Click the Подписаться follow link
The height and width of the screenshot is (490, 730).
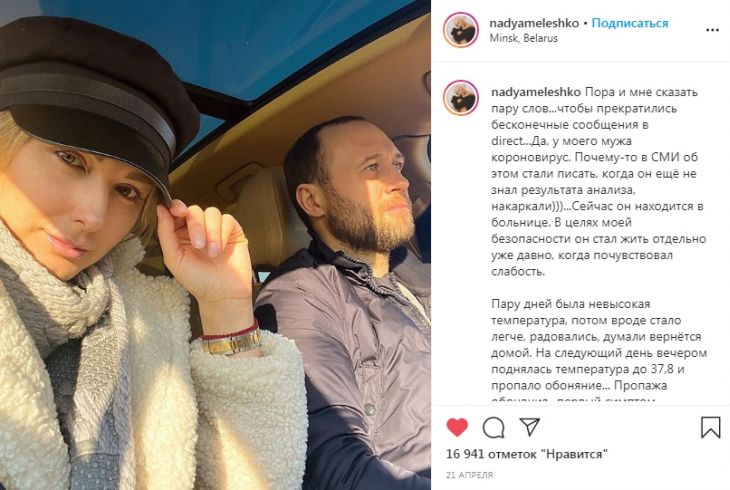click(x=630, y=23)
